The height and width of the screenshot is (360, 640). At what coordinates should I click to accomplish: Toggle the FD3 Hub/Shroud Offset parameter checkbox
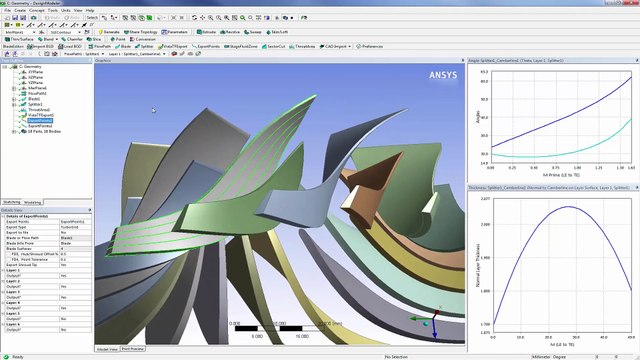(9, 254)
